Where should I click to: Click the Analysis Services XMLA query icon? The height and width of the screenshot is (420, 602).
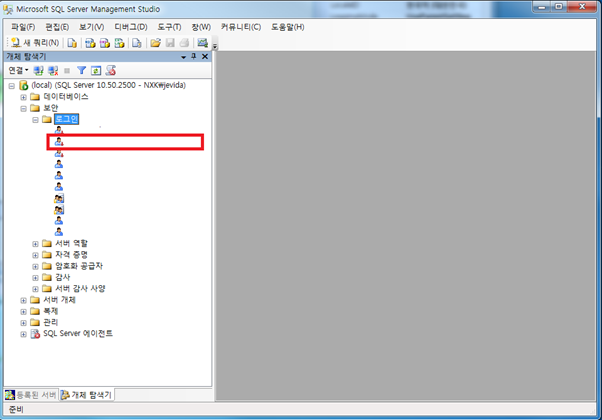119,43
